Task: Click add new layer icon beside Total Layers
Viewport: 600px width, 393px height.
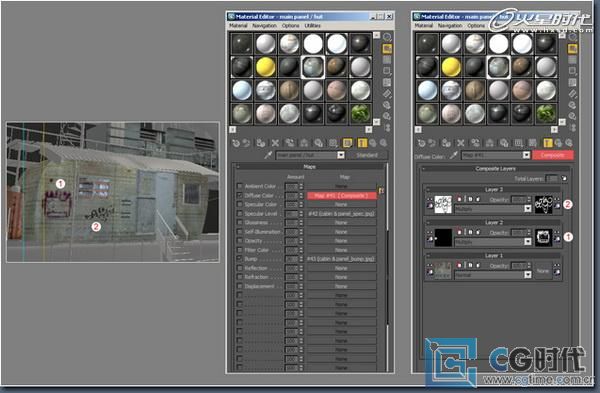Action: coord(564,178)
